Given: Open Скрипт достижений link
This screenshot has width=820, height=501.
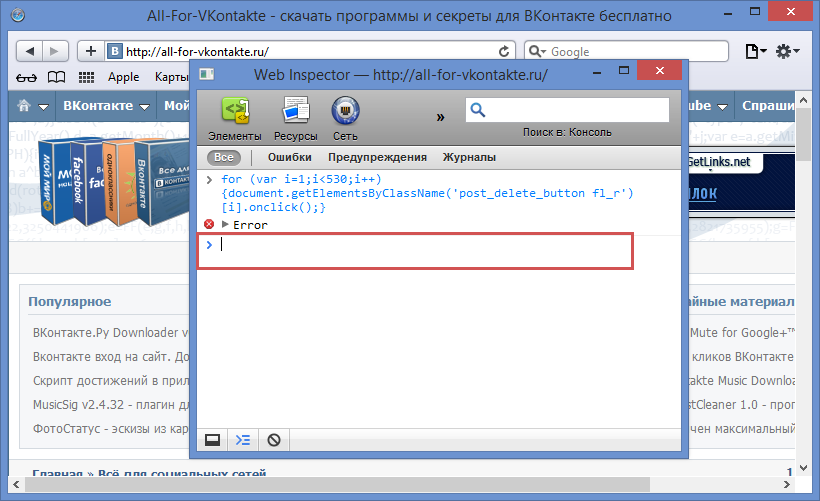Looking at the screenshot, I should pyautogui.click(x=111, y=381).
